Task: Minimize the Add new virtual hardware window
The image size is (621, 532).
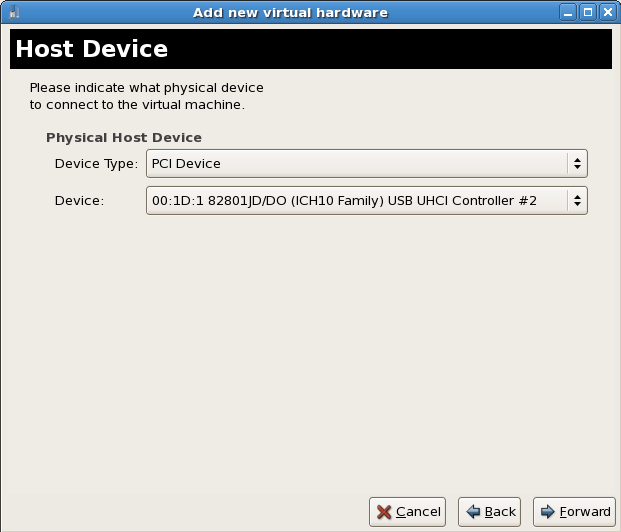Action: click(570, 13)
